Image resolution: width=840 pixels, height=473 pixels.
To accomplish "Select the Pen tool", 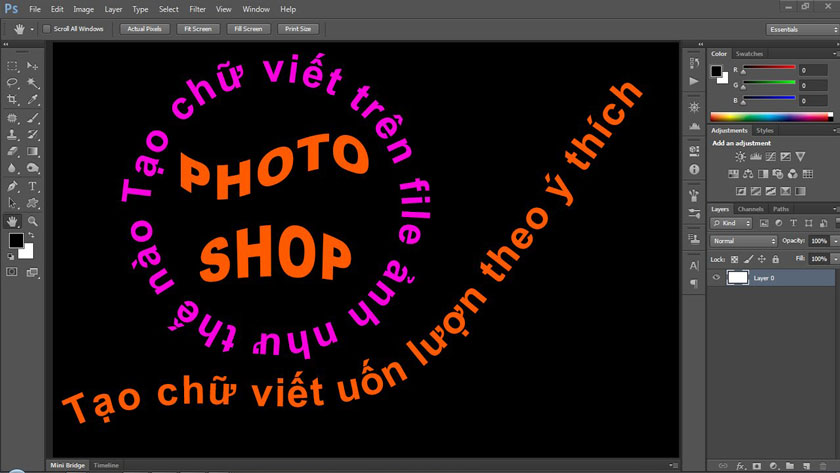I will [x=12, y=186].
